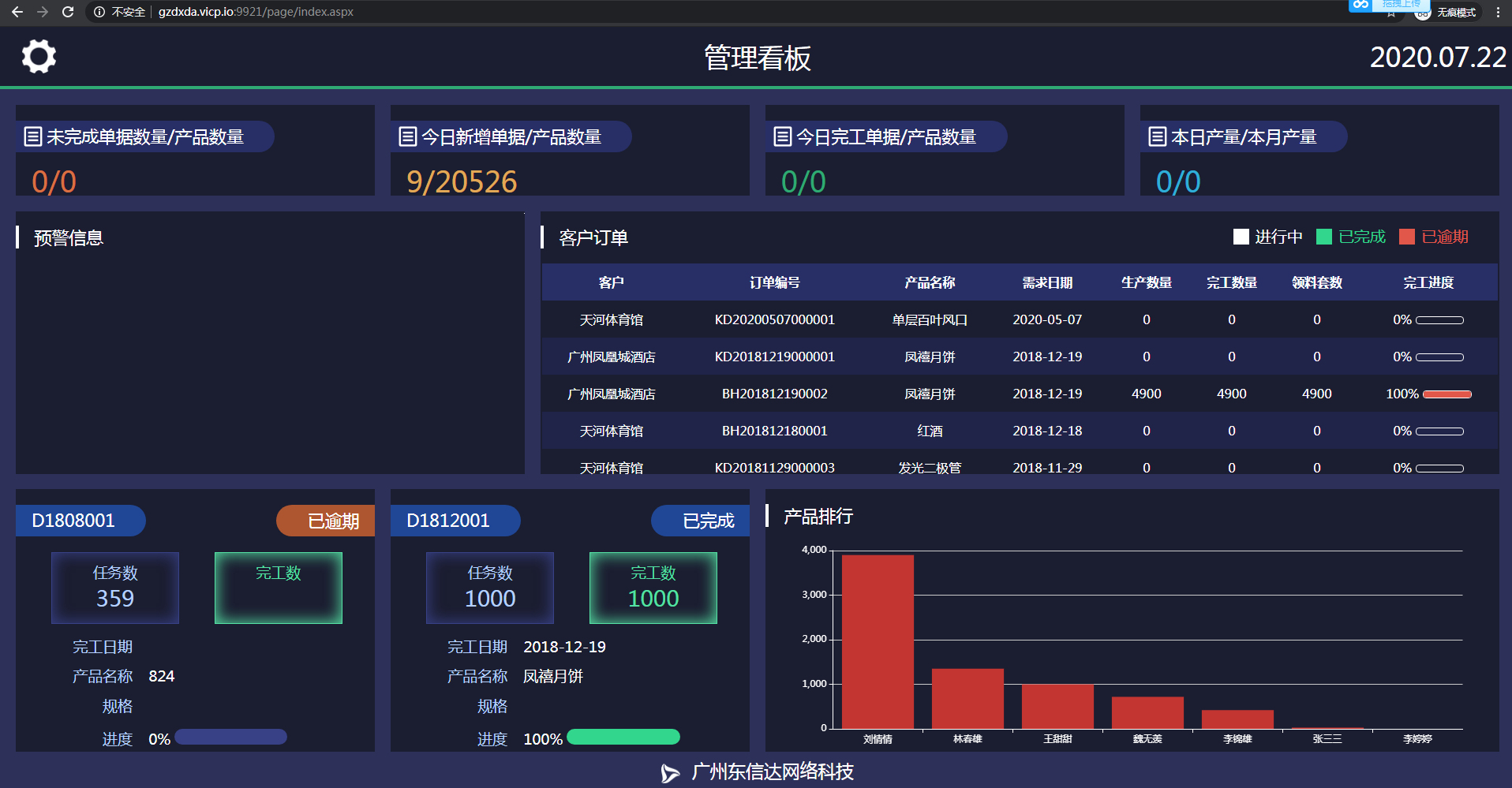Open the Chrome three-dot menu
The height and width of the screenshot is (788, 1512).
coord(1498,12)
